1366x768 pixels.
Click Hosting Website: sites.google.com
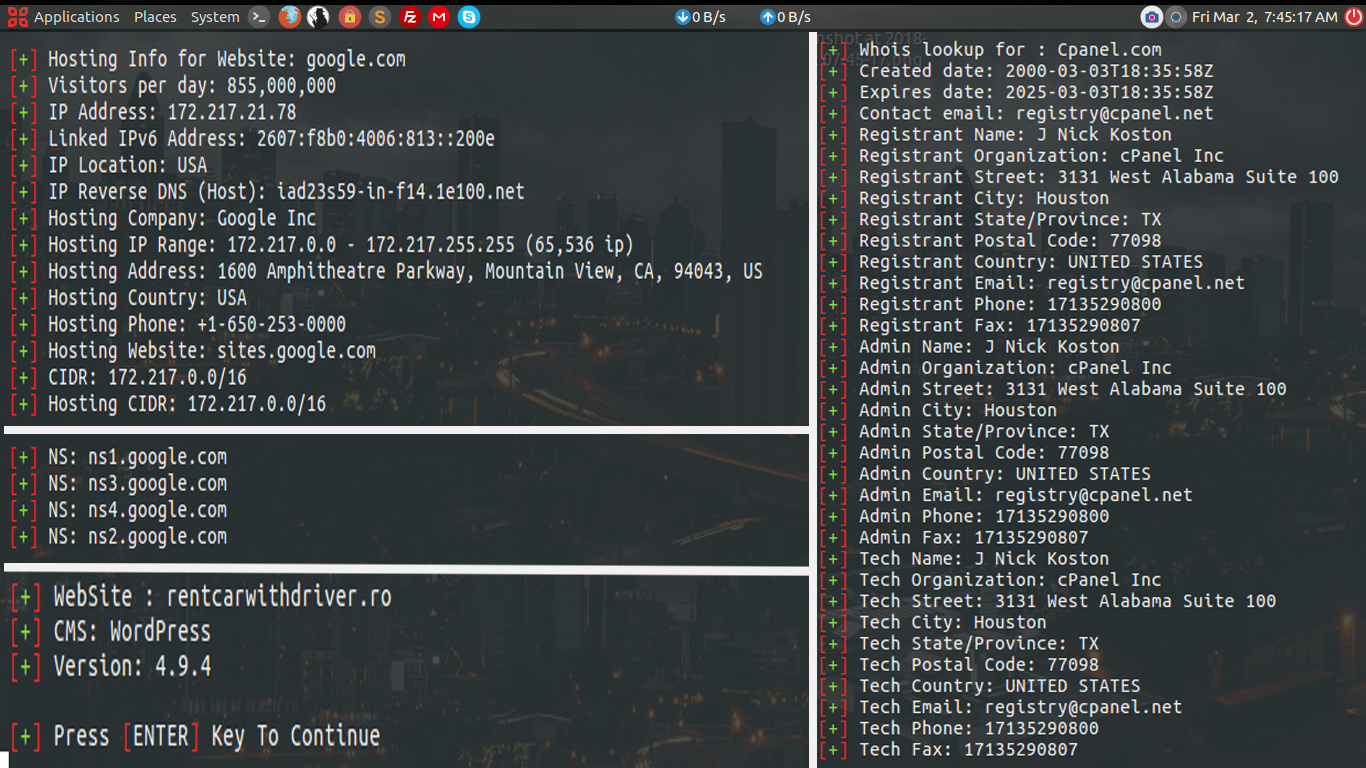pos(193,351)
